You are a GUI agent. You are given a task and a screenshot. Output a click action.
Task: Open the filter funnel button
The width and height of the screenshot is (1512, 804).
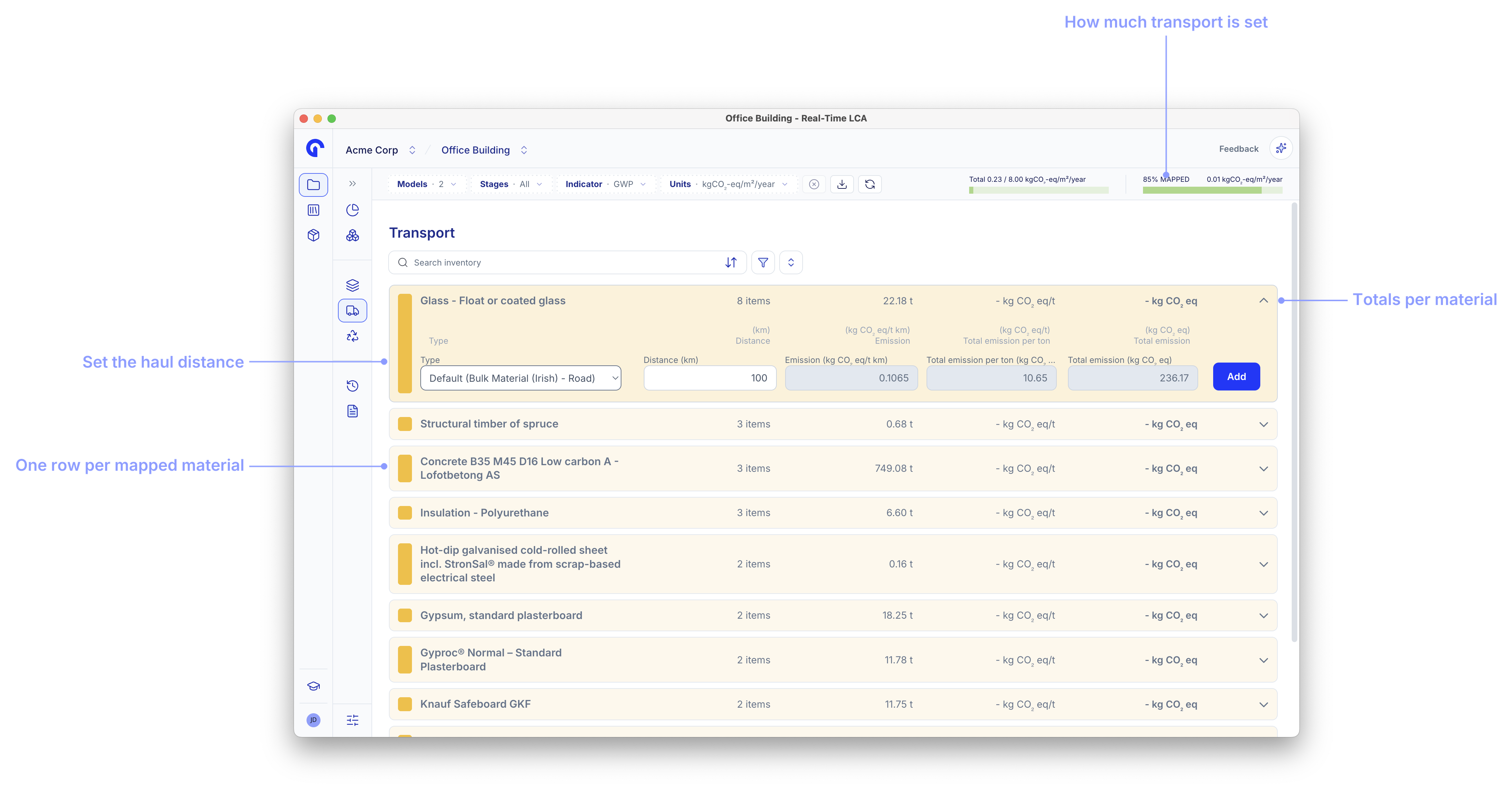pos(763,262)
